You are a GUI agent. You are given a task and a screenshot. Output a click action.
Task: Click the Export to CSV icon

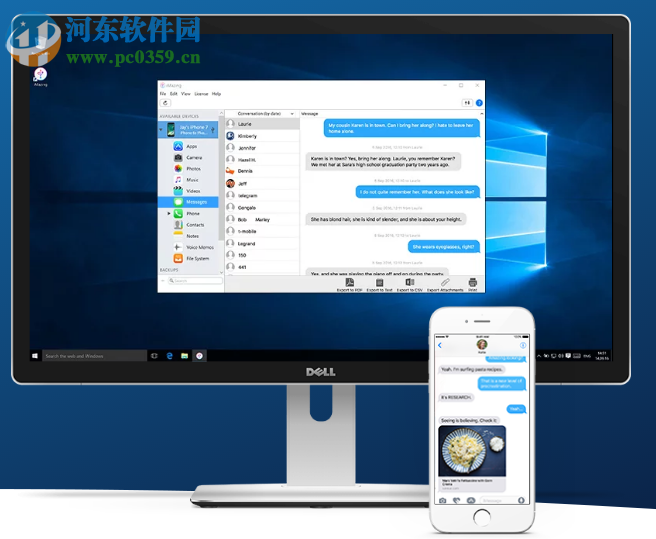(x=410, y=282)
